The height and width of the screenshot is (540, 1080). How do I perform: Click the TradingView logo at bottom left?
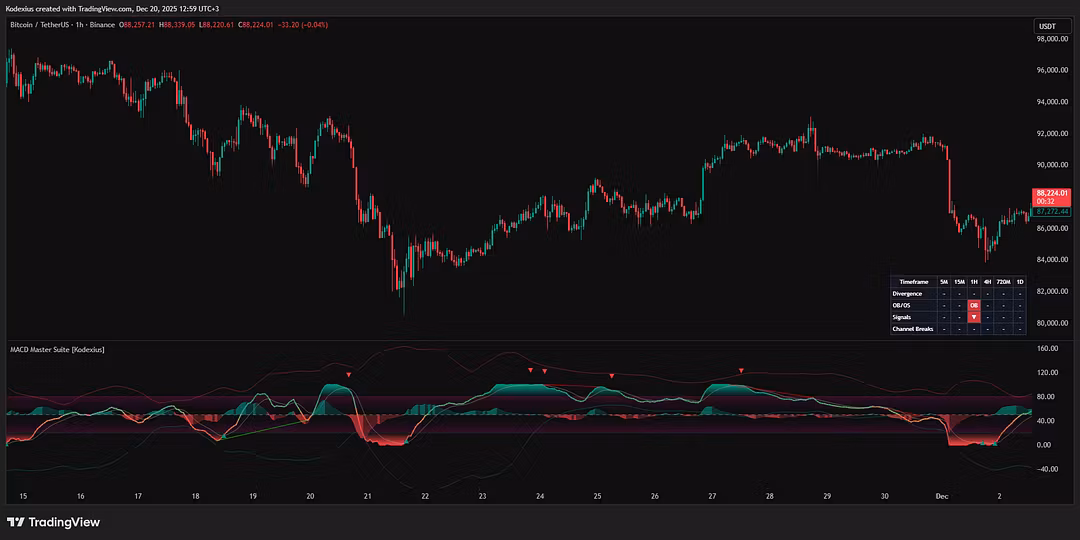(x=53, y=522)
